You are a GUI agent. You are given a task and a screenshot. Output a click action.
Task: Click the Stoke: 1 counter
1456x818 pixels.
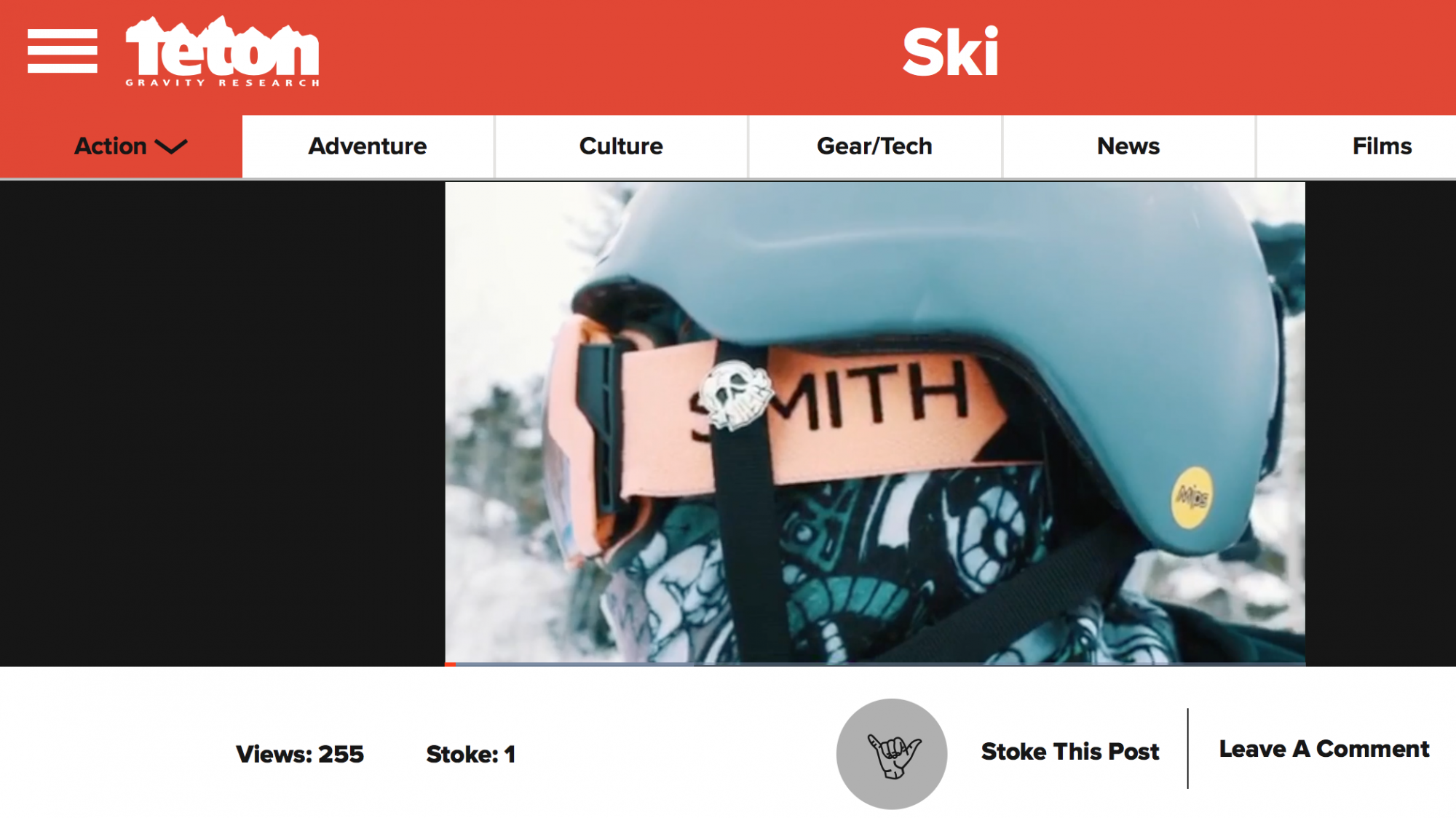pyautogui.click(x=470, y=754)
